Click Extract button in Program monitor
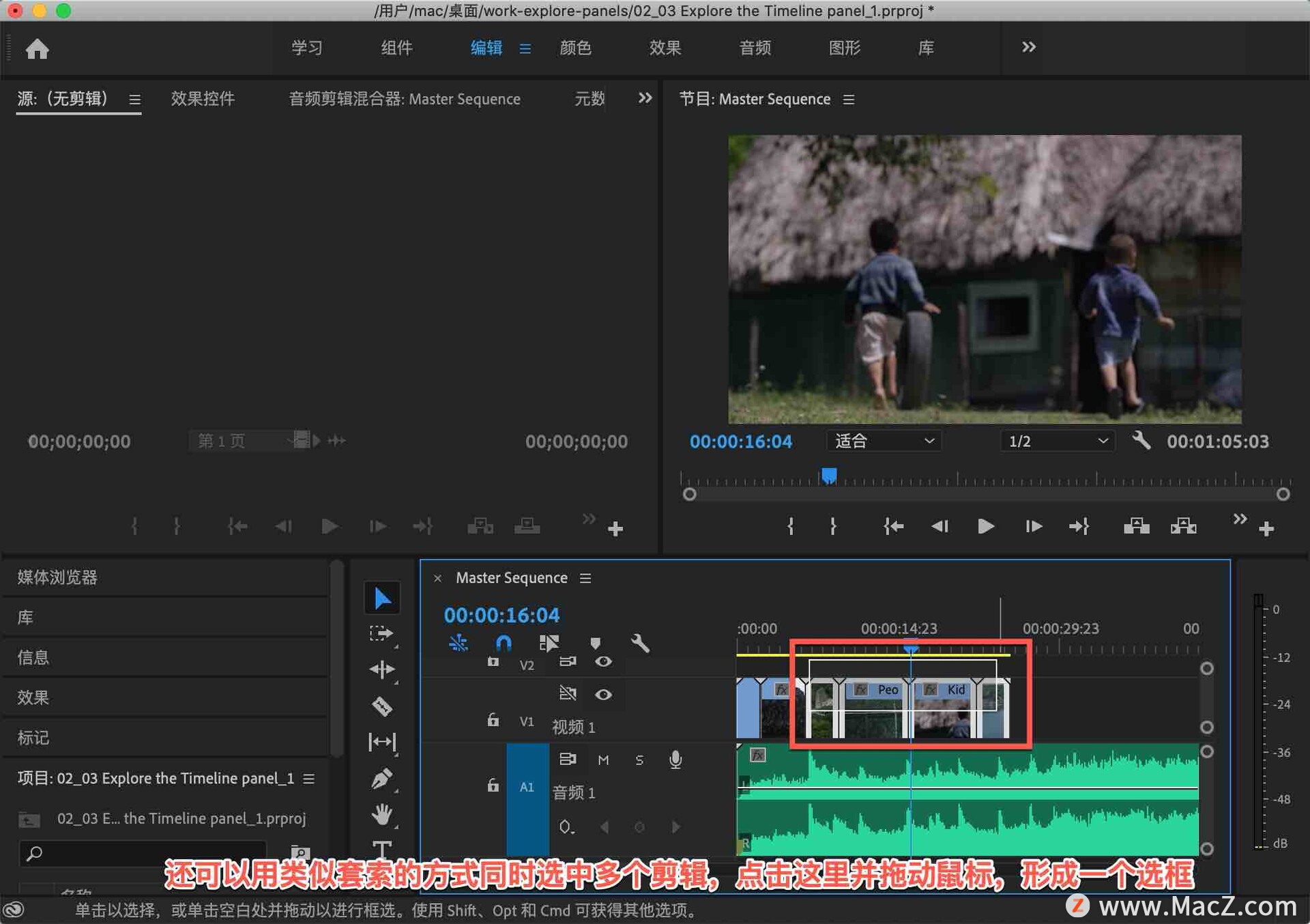The image size is (1310, 924). click(1183, 526)
